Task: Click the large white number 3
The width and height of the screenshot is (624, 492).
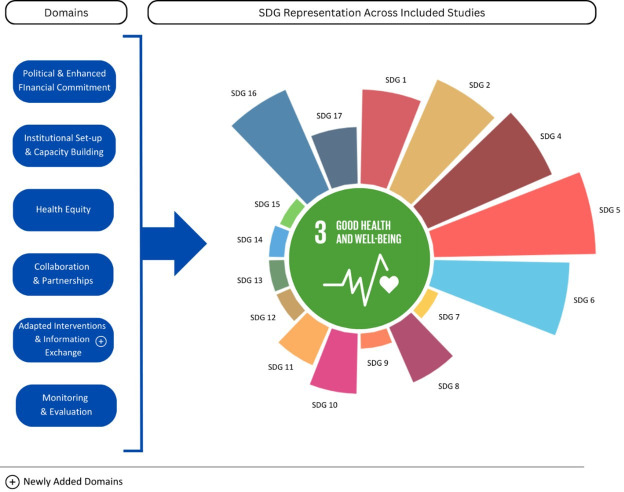Action: (x=320, y=232)
